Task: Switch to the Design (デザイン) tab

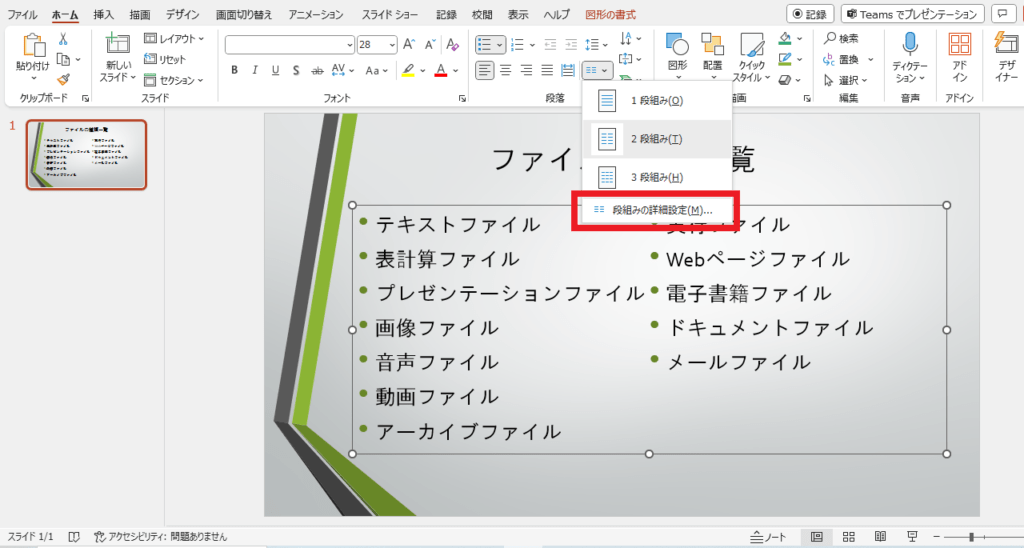Action: [182, 14]
